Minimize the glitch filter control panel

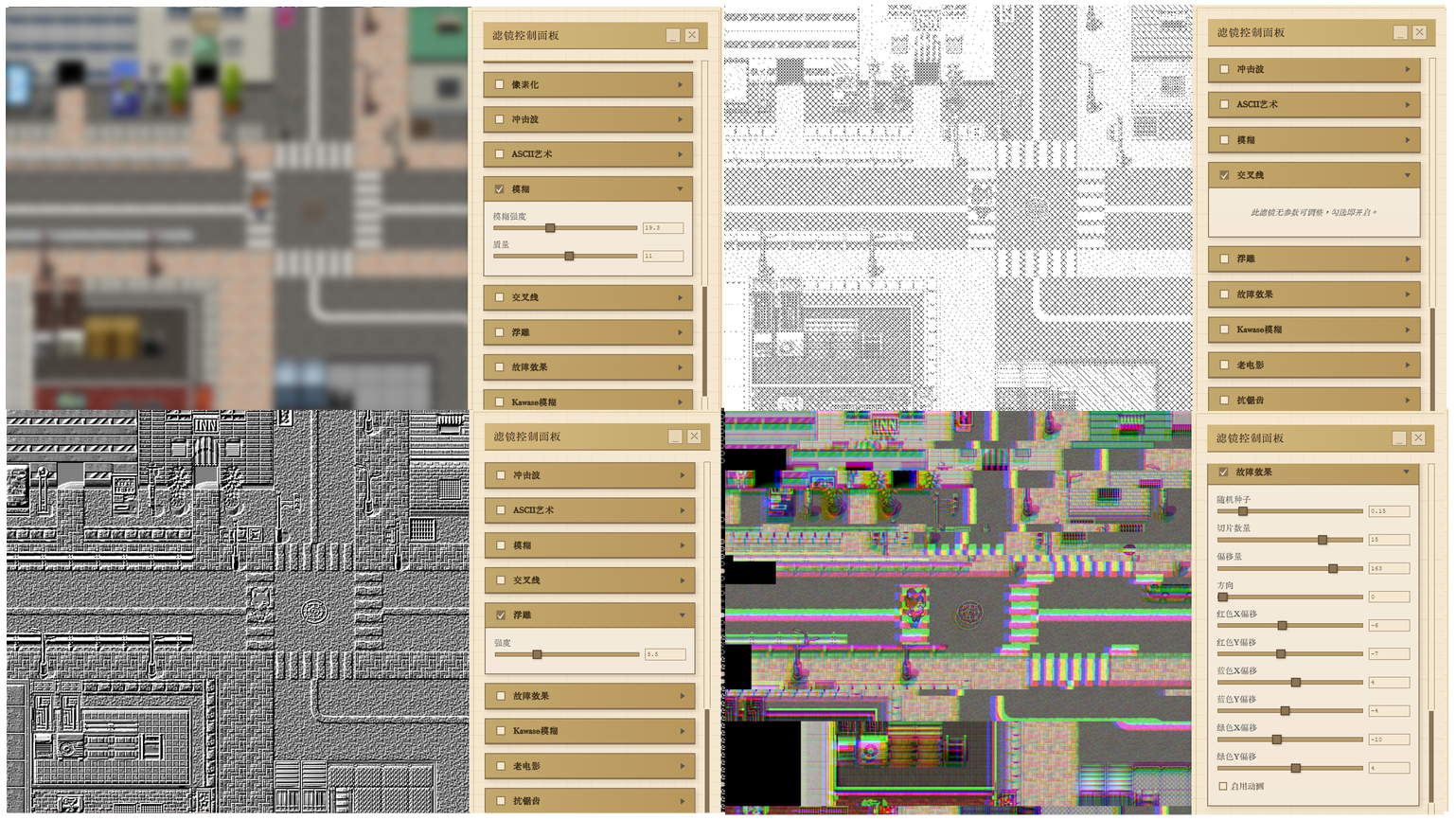click(1399, 437)
